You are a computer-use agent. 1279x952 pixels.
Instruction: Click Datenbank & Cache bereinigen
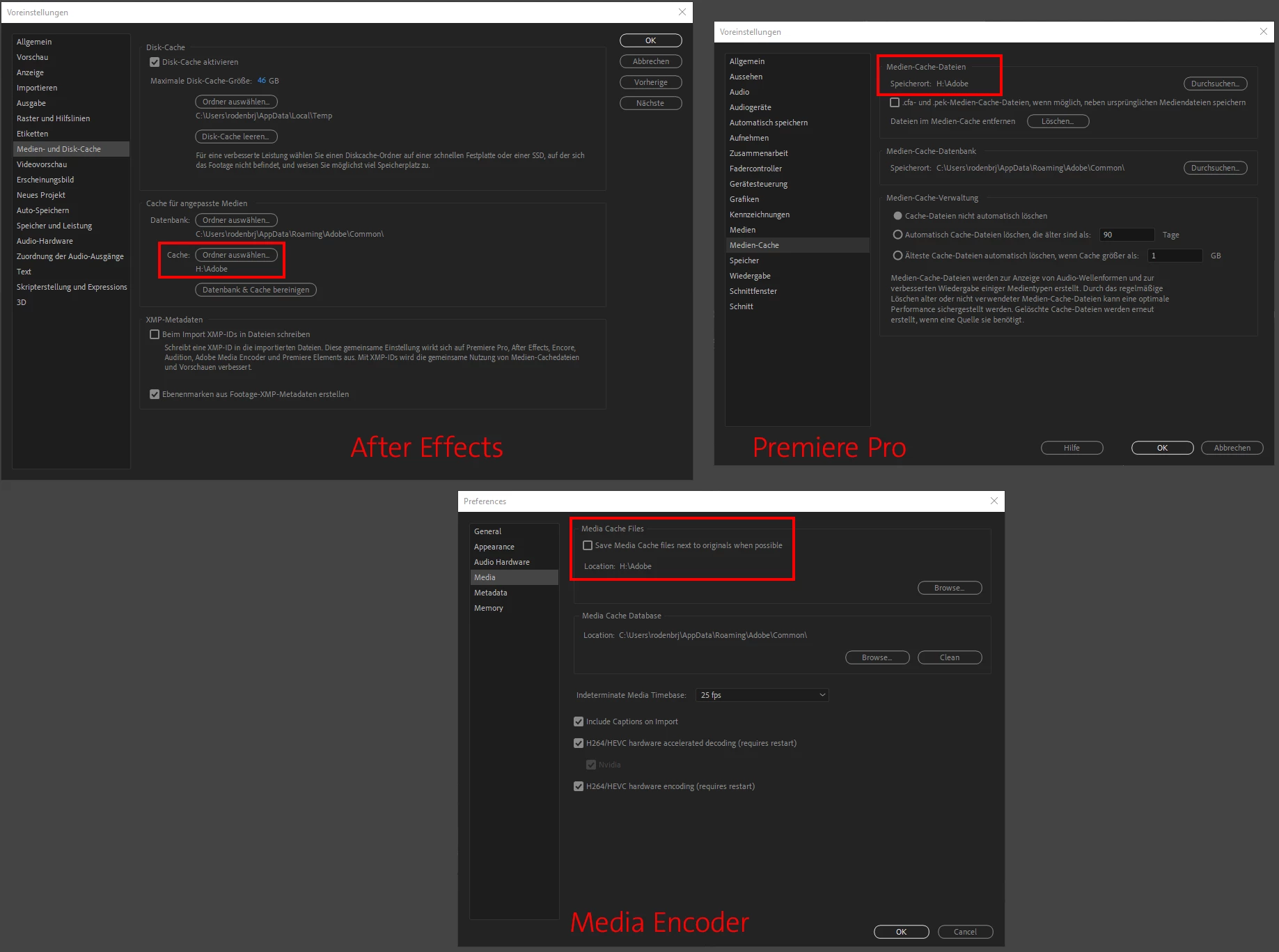pyautogui.click(x=256, y=290)
